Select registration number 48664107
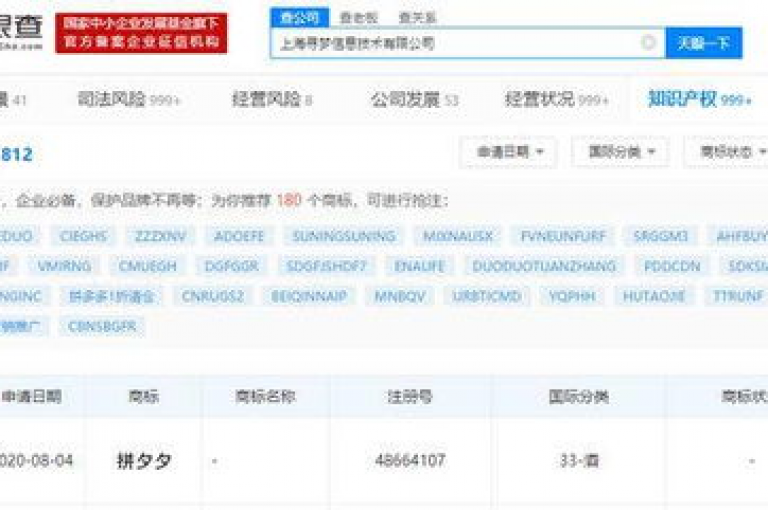 (410, 460)
